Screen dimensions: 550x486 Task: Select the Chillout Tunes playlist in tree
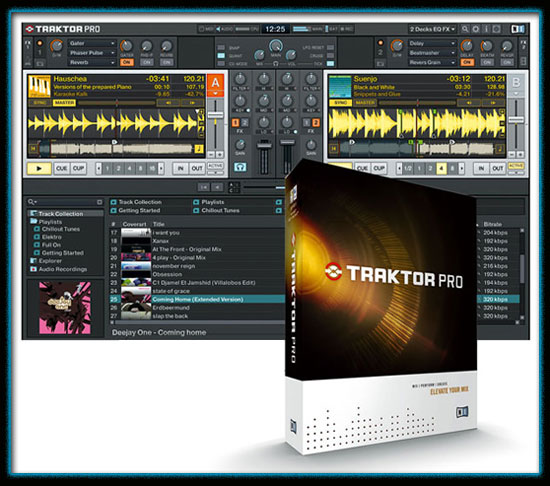pyautogui.click(x=61, y=229)
